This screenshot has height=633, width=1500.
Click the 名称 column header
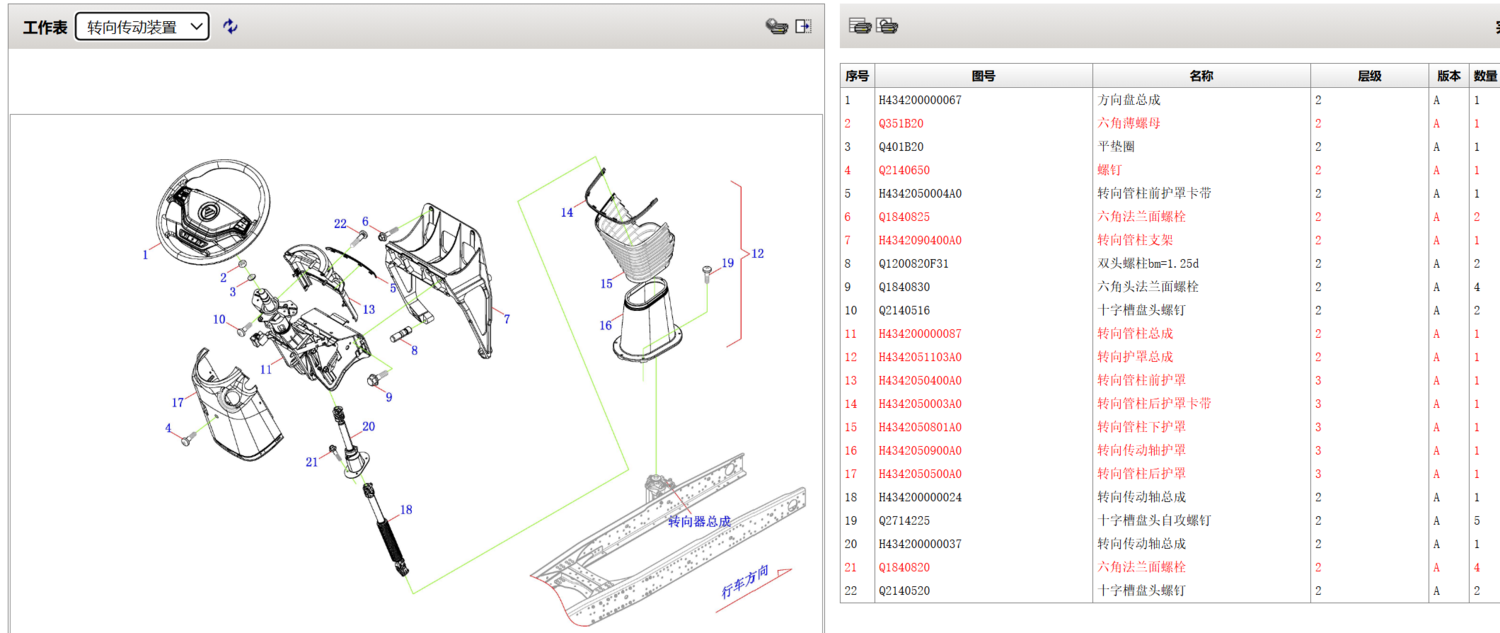pos(1201,76)
